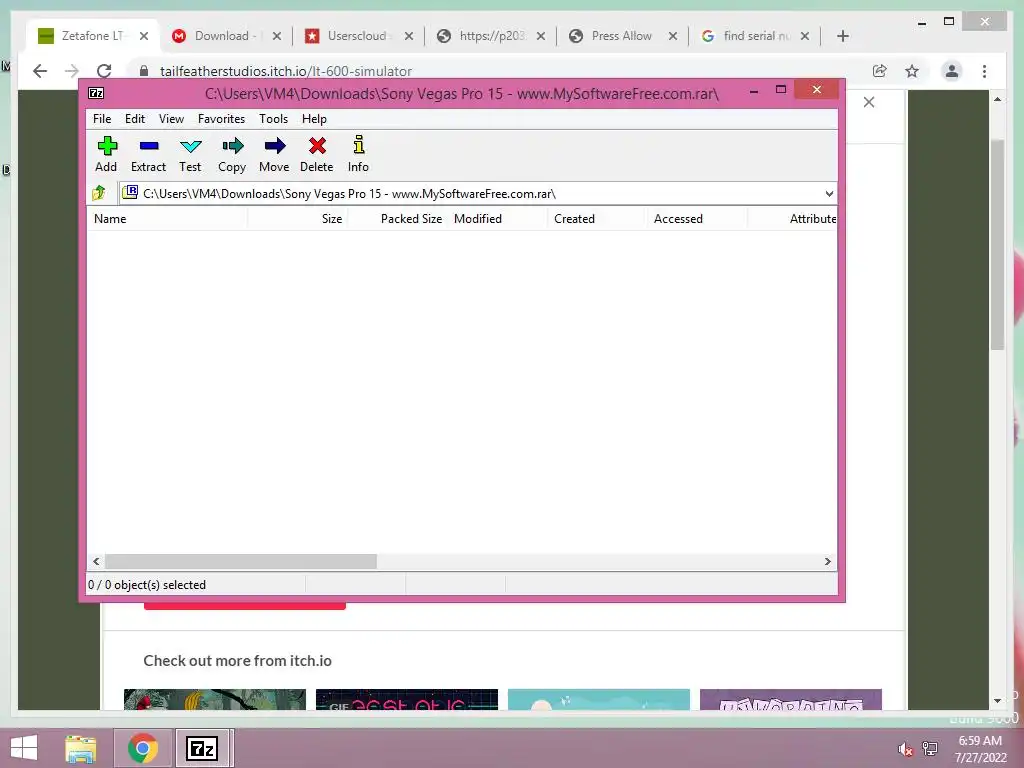Expand the 7-Zip address path dropdown
The image size is (1024, 768).
(829, 194)
